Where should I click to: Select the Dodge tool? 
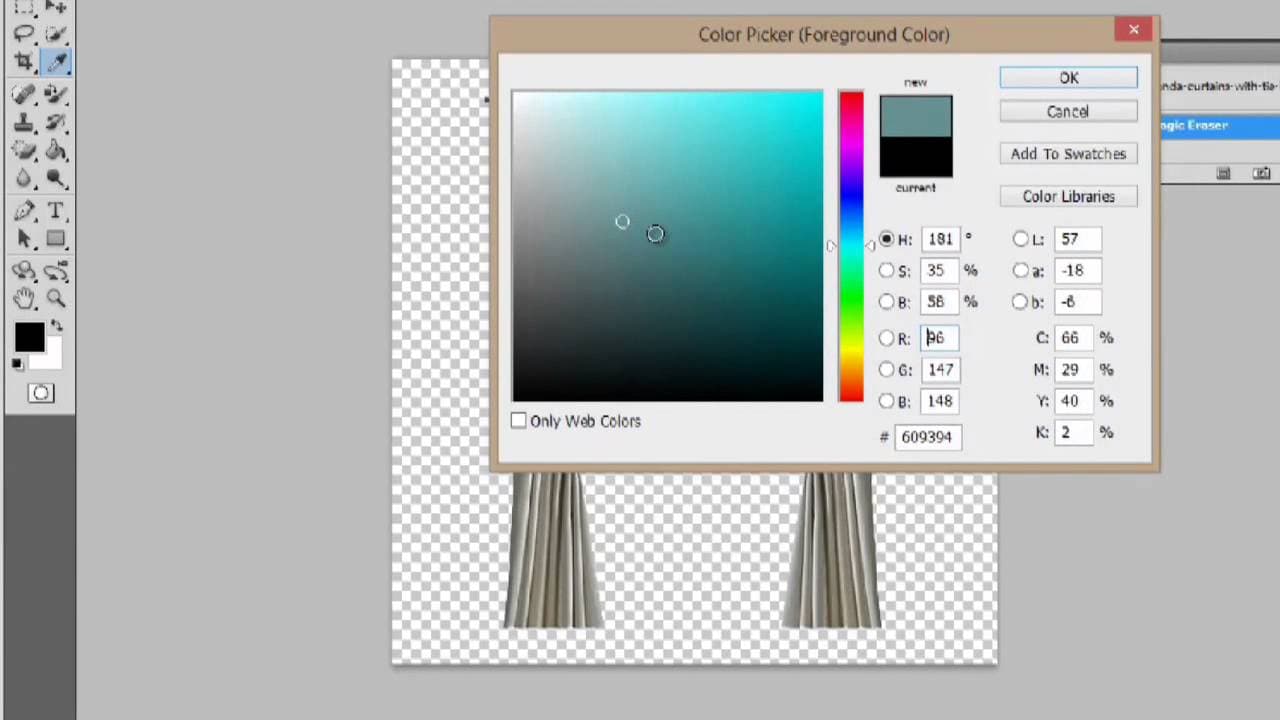pos(56,179)
